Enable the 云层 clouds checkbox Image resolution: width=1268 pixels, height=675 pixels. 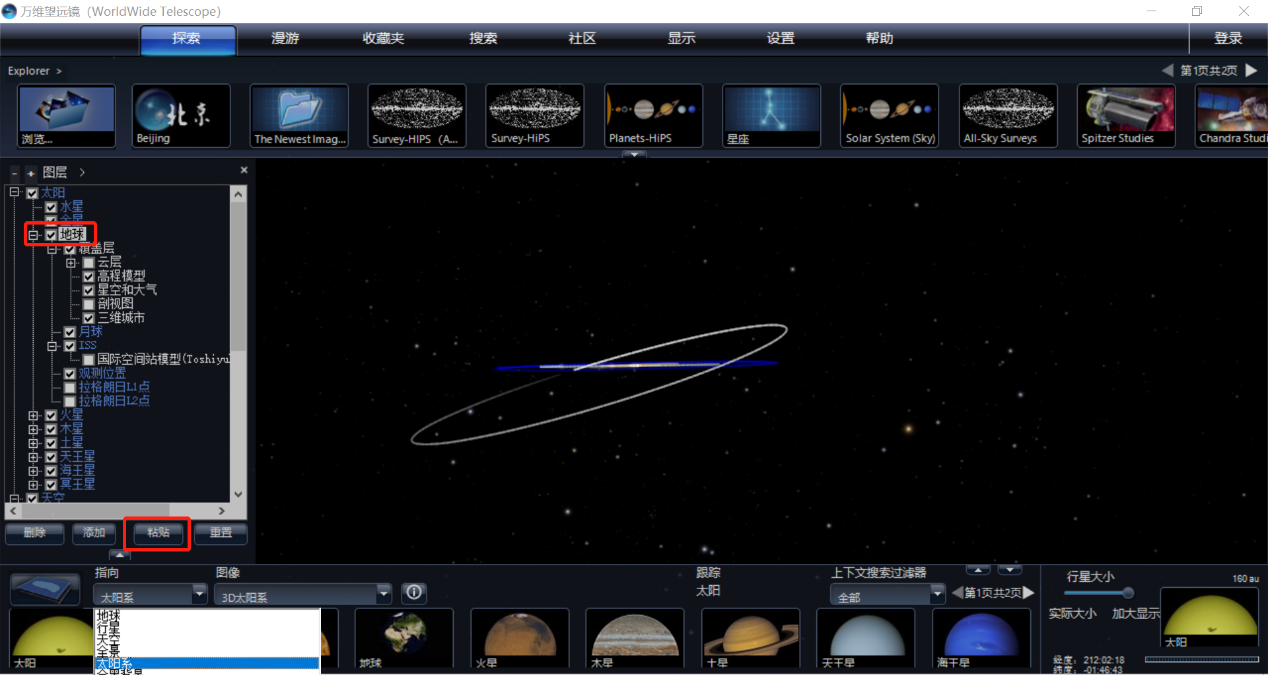89,262
